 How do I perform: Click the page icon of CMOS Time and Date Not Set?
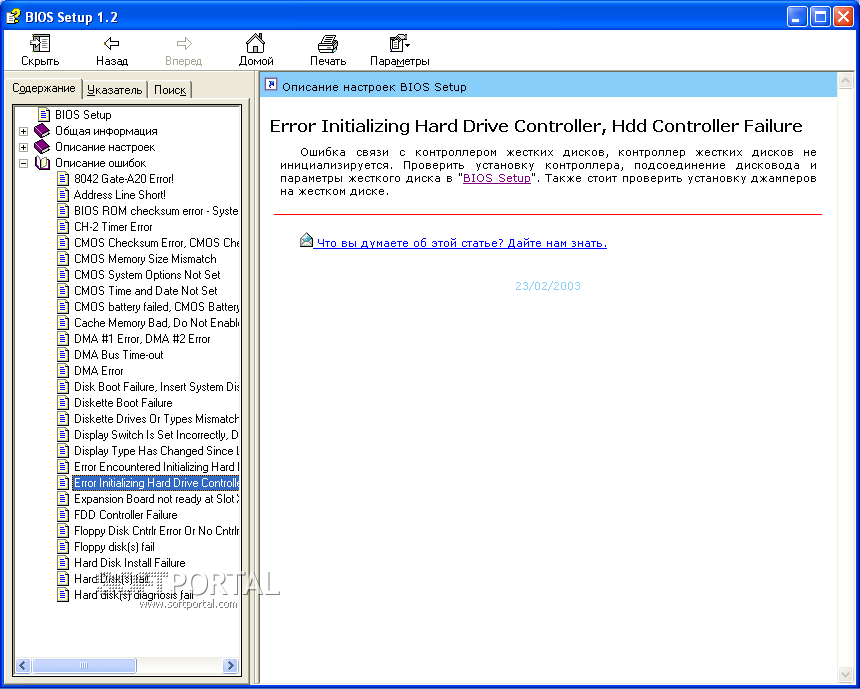(x=63, y=291)
